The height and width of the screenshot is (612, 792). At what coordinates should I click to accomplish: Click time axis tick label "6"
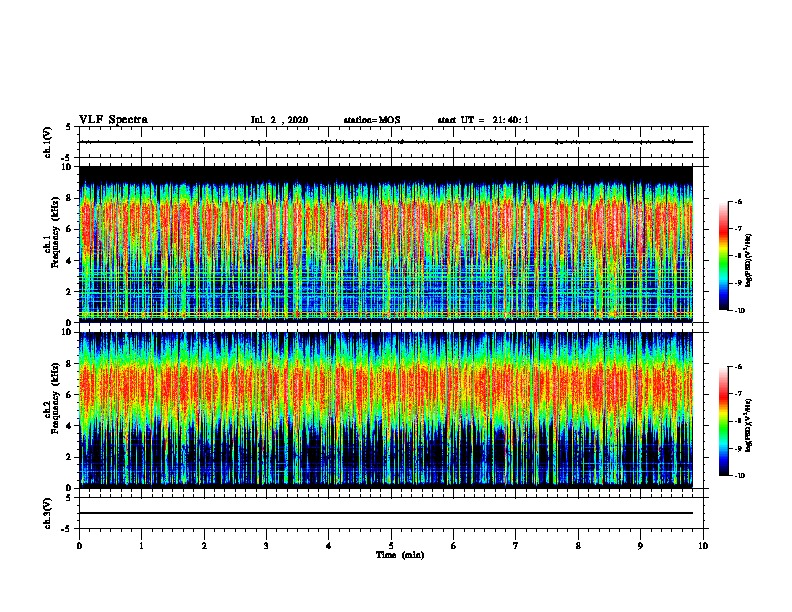pos(454,545)
